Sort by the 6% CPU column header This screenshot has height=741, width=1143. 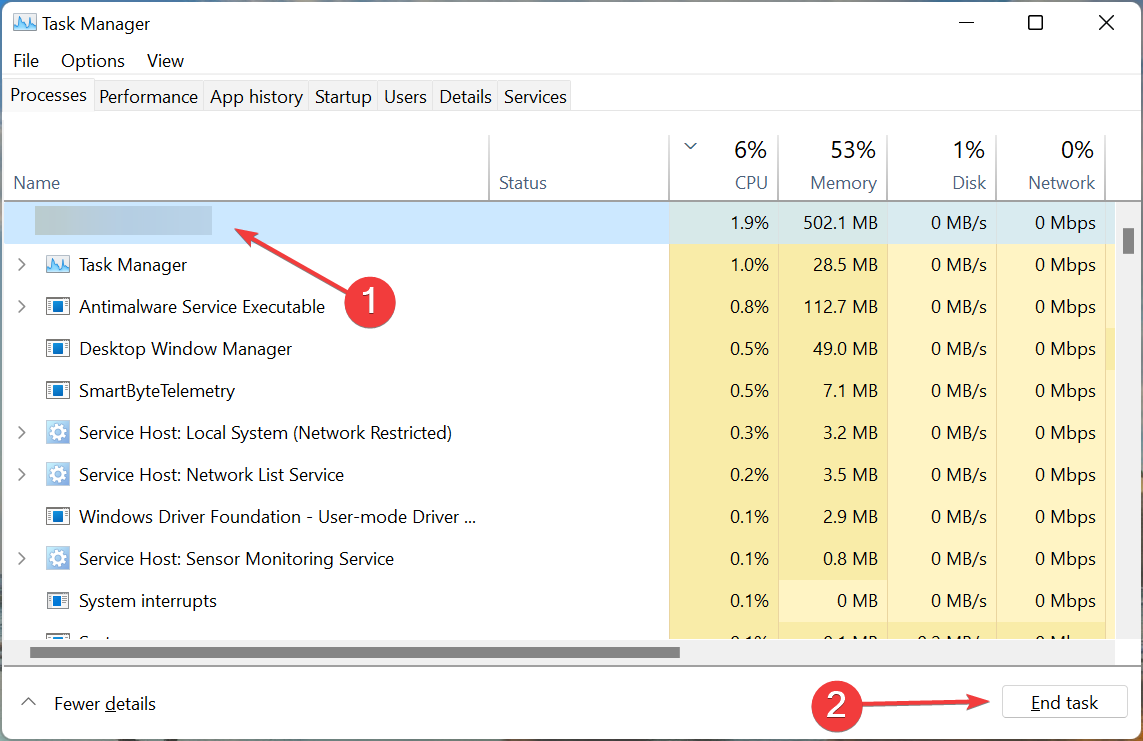tap(724, 168)
